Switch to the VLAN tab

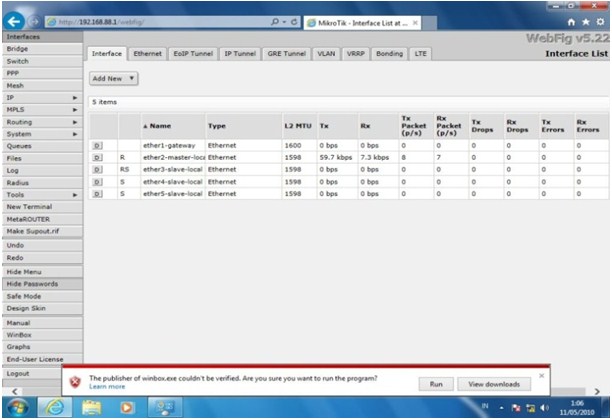326,54
